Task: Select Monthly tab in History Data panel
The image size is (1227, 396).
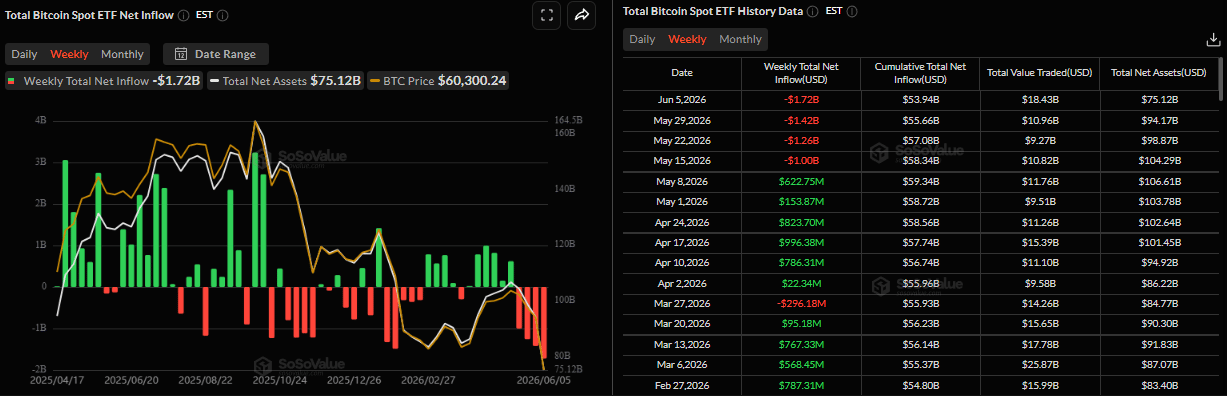Action: 740,39
